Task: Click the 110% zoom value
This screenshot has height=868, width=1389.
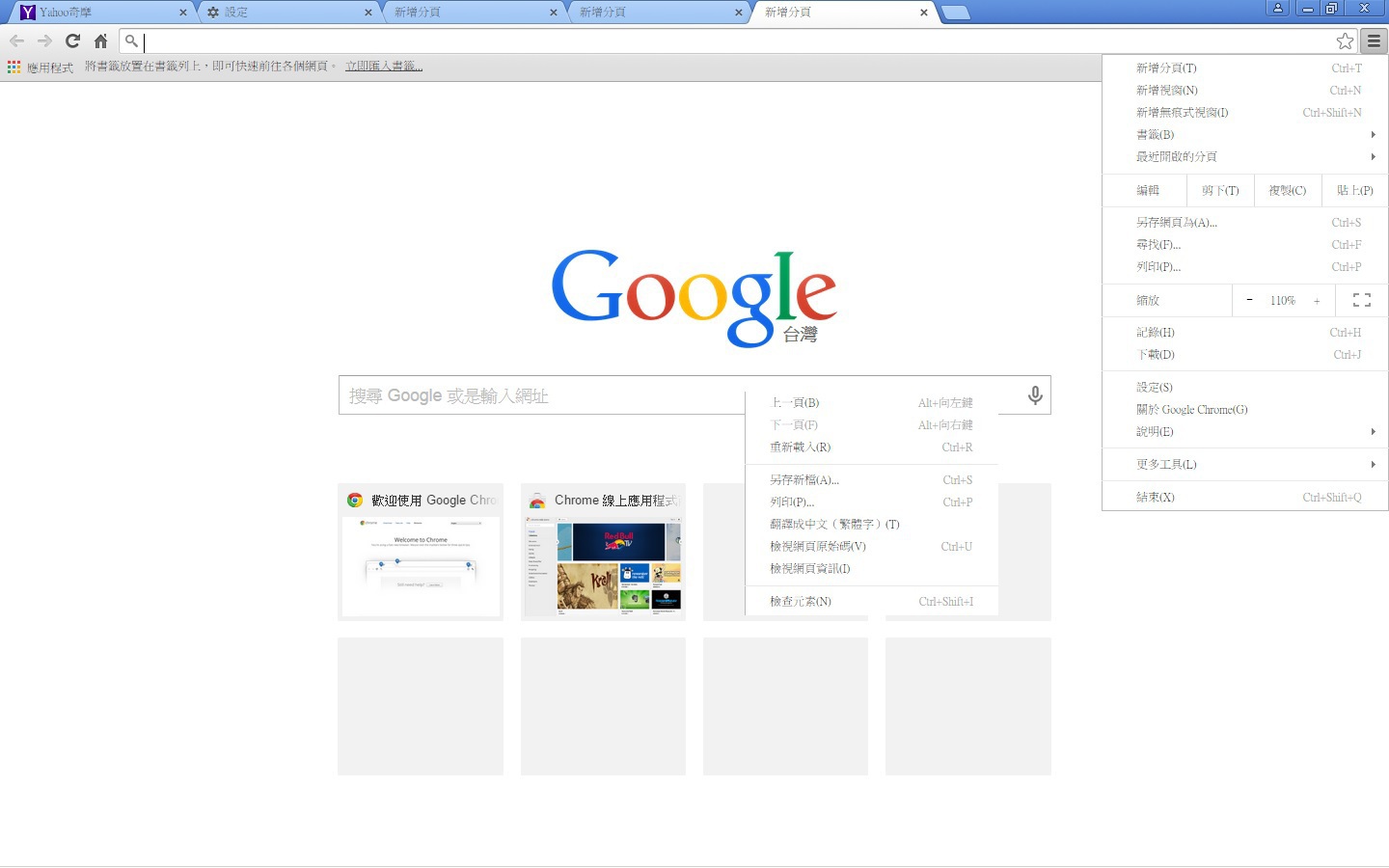Action: (x=1282, y=301)
